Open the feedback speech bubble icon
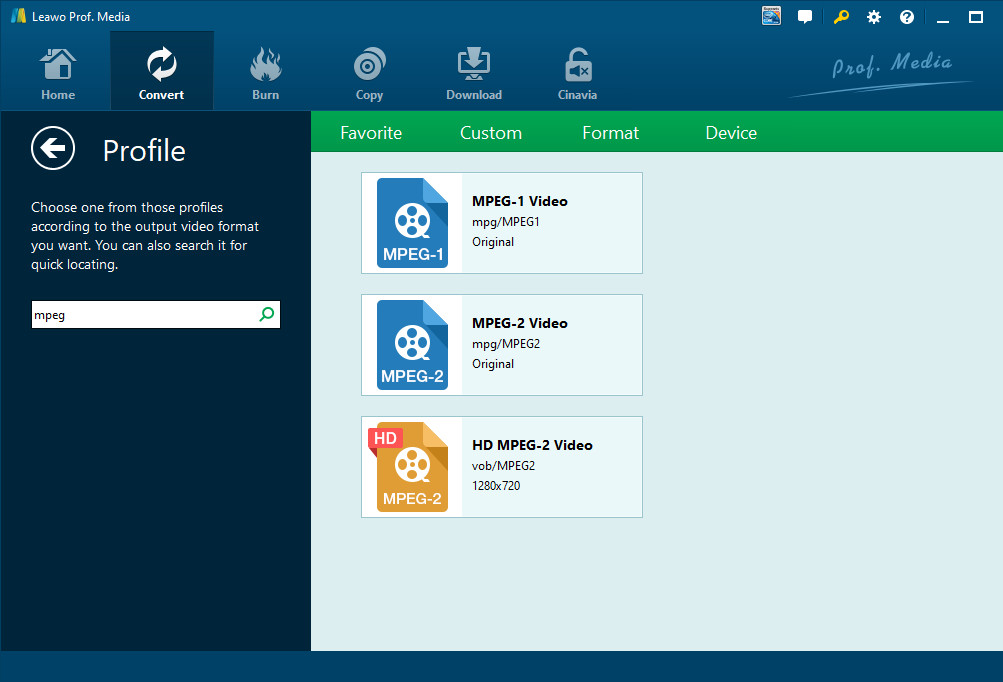The width and height of the screenshot is (1003, 682). click(x=805, y=17)
